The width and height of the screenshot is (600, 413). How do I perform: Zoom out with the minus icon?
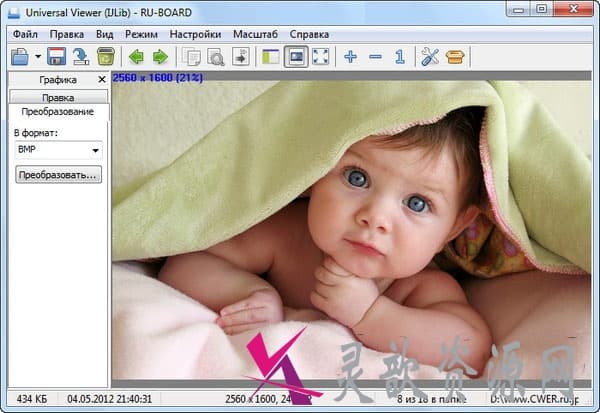(x=375, y=57)
